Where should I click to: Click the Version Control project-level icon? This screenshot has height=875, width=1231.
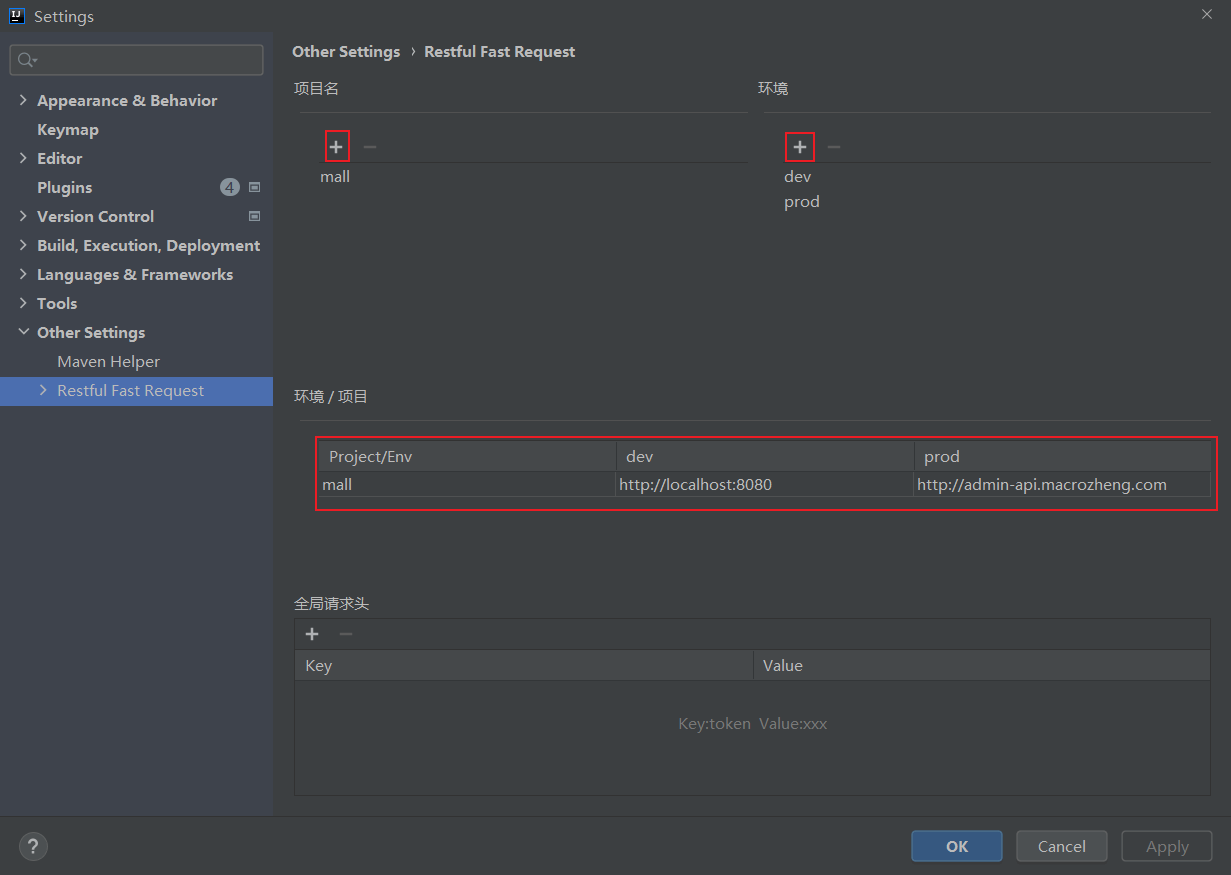[x=254, y=216]
